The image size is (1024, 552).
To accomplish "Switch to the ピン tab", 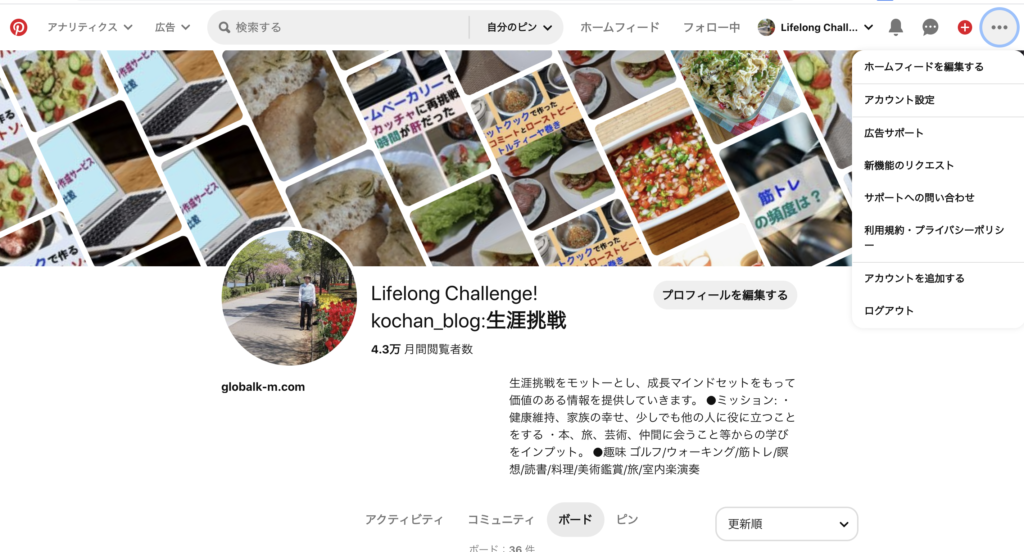I will pos(627,519).
